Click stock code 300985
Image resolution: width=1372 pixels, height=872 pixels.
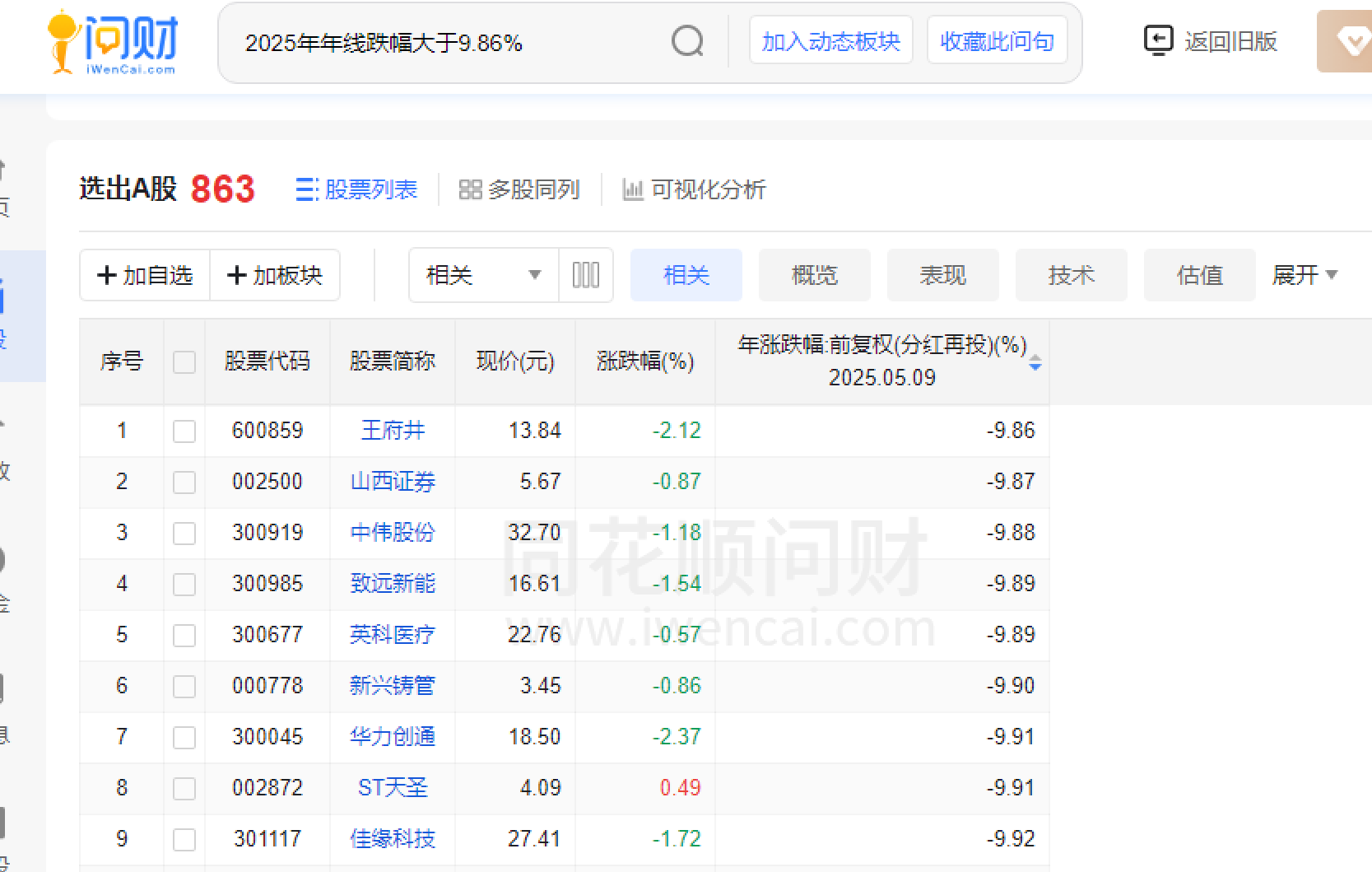pyautogui.click(x=267, y=583)
